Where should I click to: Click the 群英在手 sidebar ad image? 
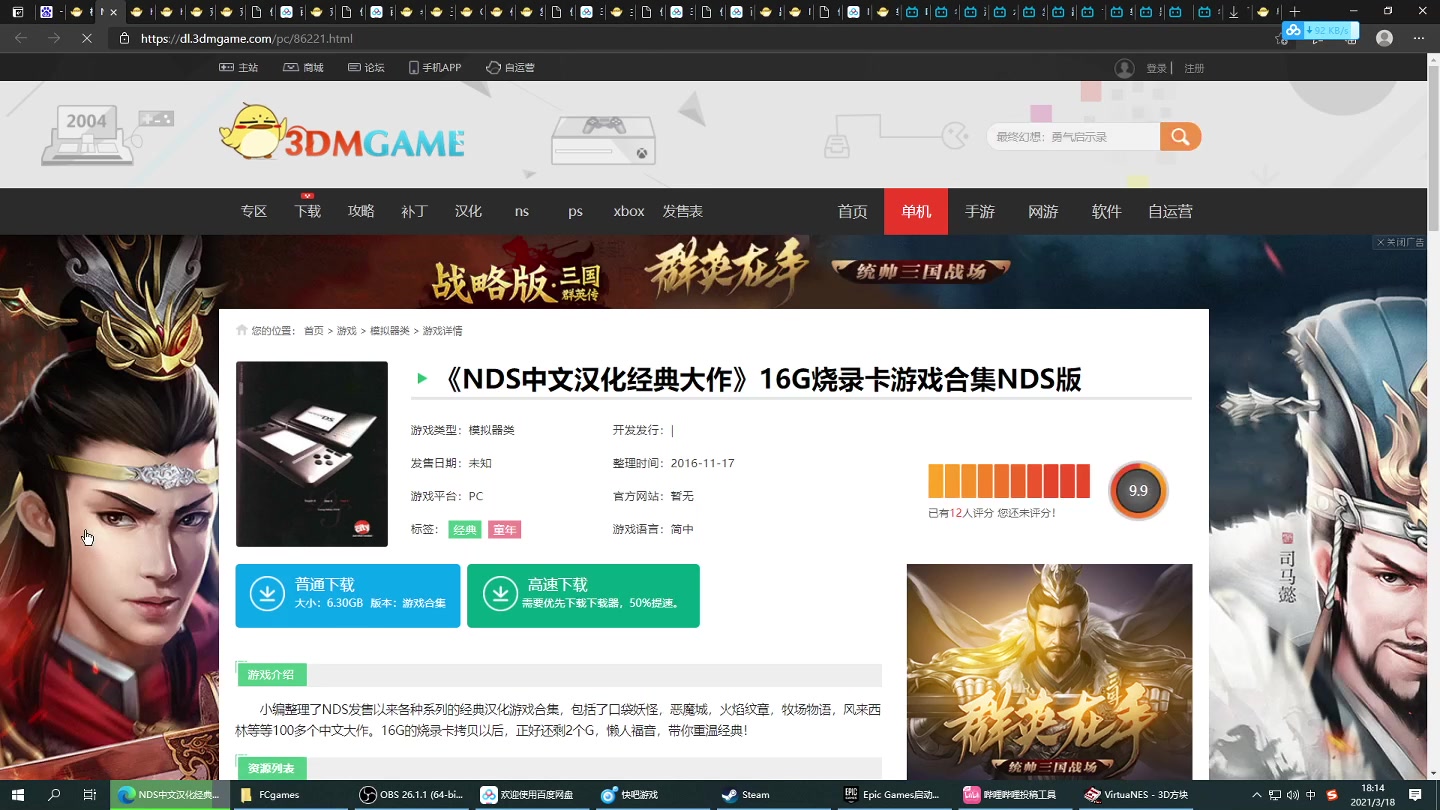pos(1049,672)
